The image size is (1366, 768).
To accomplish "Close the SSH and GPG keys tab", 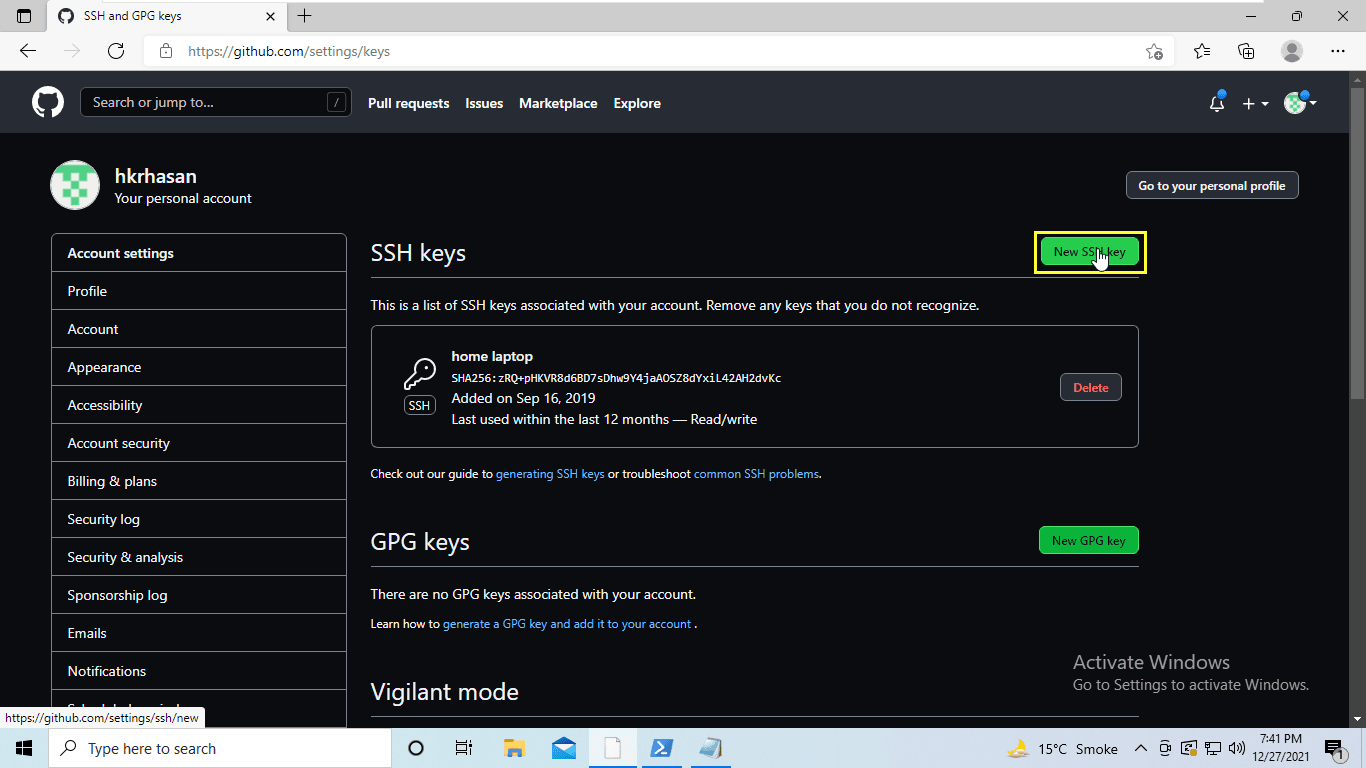I will click(270, 16).
